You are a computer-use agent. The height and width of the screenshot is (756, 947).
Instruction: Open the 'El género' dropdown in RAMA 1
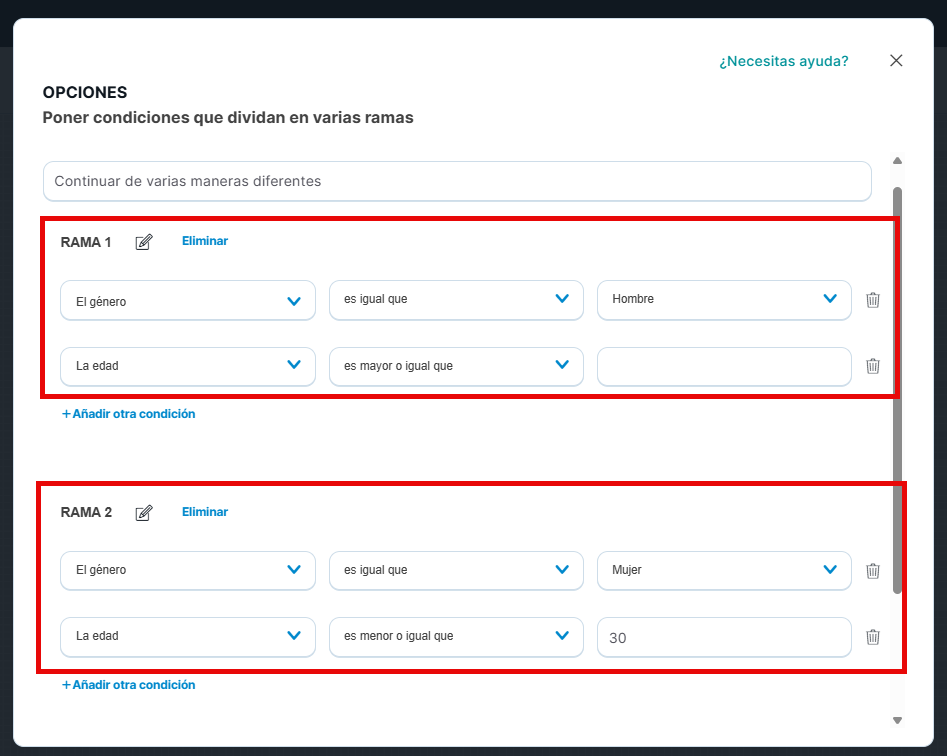pyautogui.click(x=188, y=301)
